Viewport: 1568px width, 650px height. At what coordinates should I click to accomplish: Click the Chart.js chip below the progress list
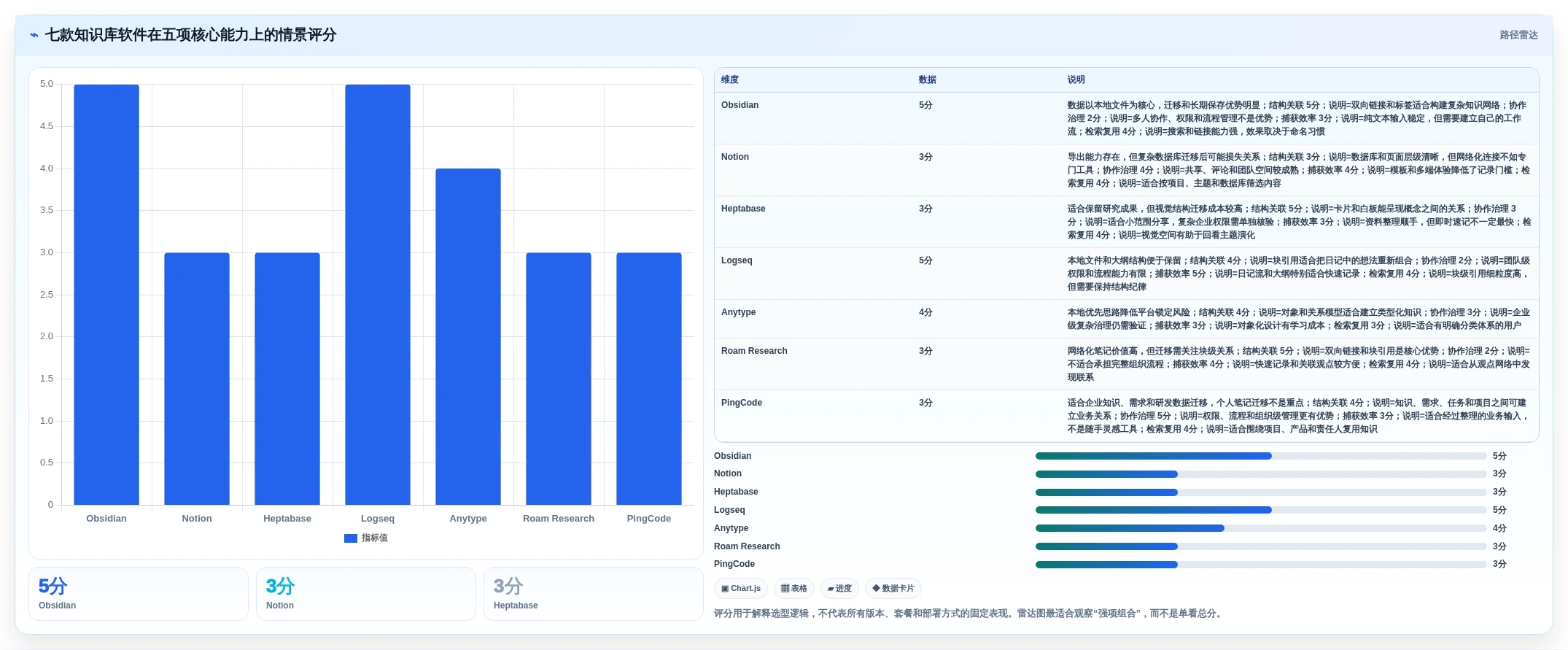pos(741,589)
